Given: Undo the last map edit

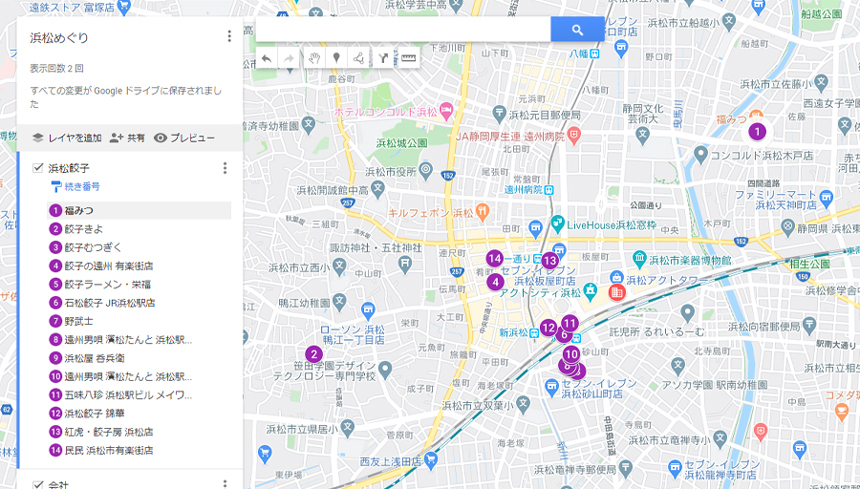Looking at the screenshot, I should pos(267,58).
